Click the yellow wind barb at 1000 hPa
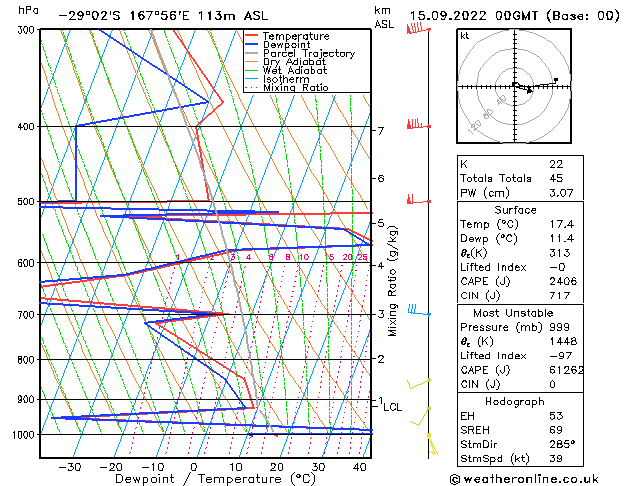Screen dimensions: 629x486 [432, 444]
